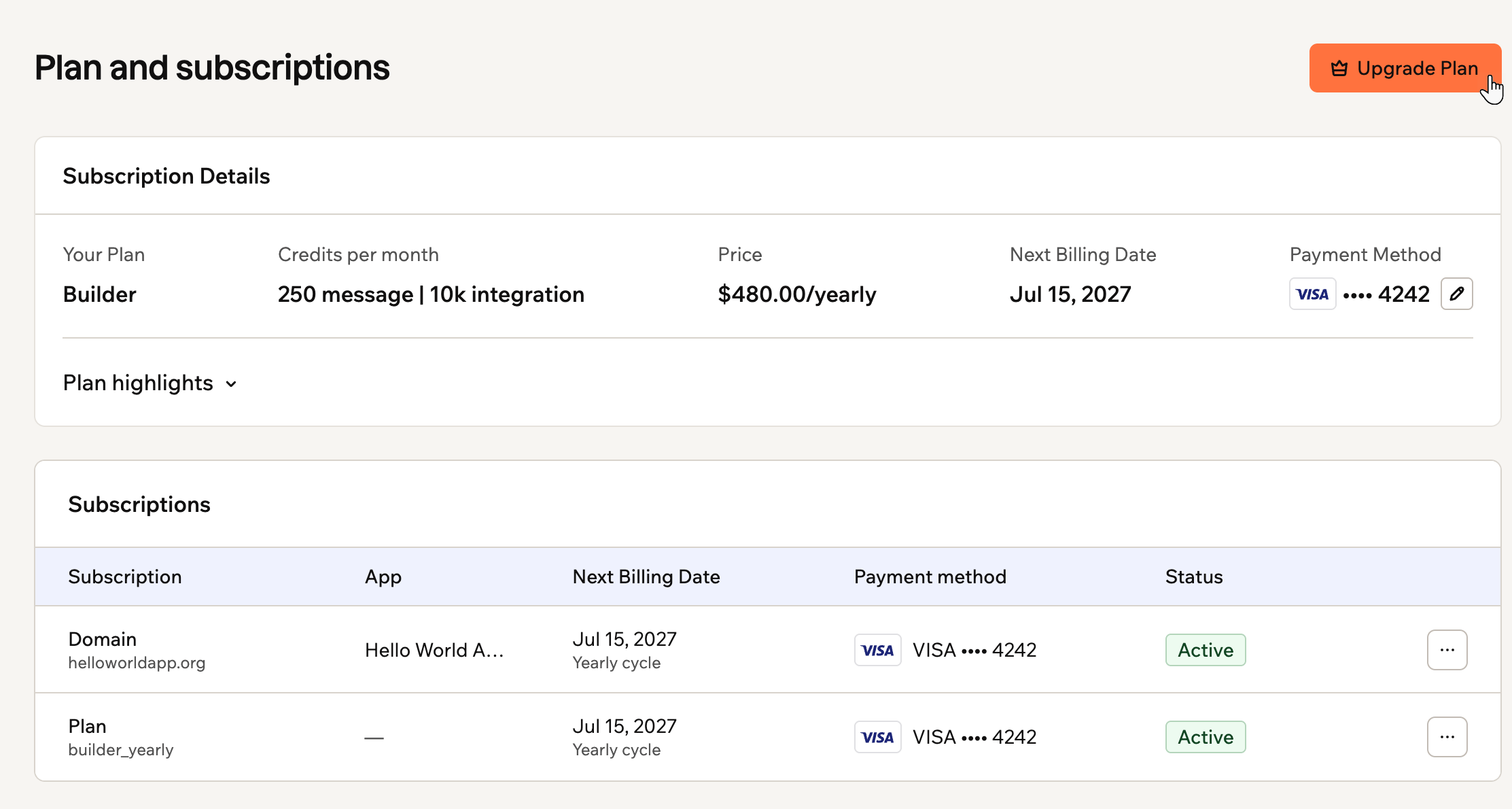Click the Subscription column header
Viewport: 1512px width, 809px height.
(125, 576)
